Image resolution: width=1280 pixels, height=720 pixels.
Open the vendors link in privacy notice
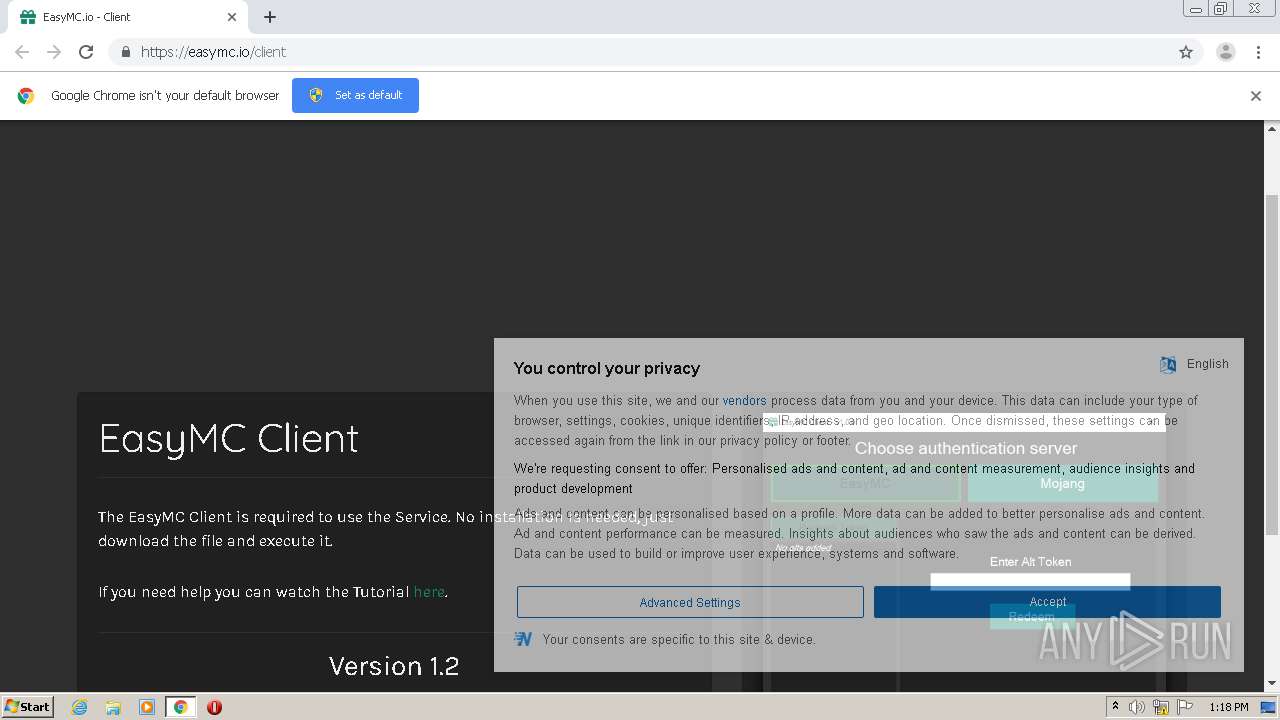tap(744, 400)
